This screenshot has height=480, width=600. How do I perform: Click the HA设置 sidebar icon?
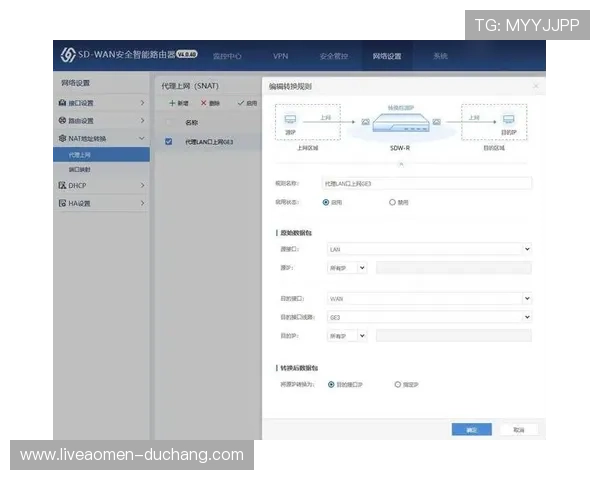coord(62,203)
